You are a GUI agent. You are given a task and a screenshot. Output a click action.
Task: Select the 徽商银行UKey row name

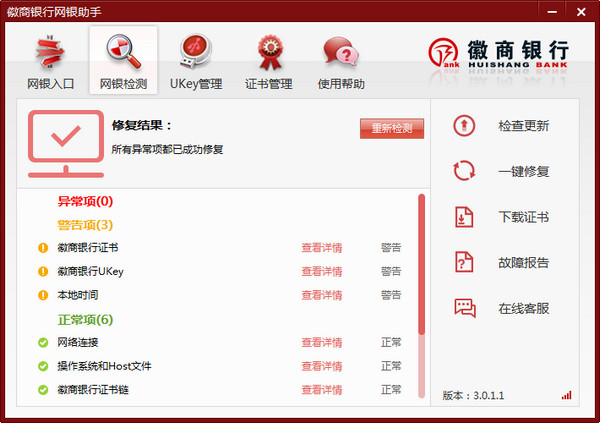tap(90, 271)
